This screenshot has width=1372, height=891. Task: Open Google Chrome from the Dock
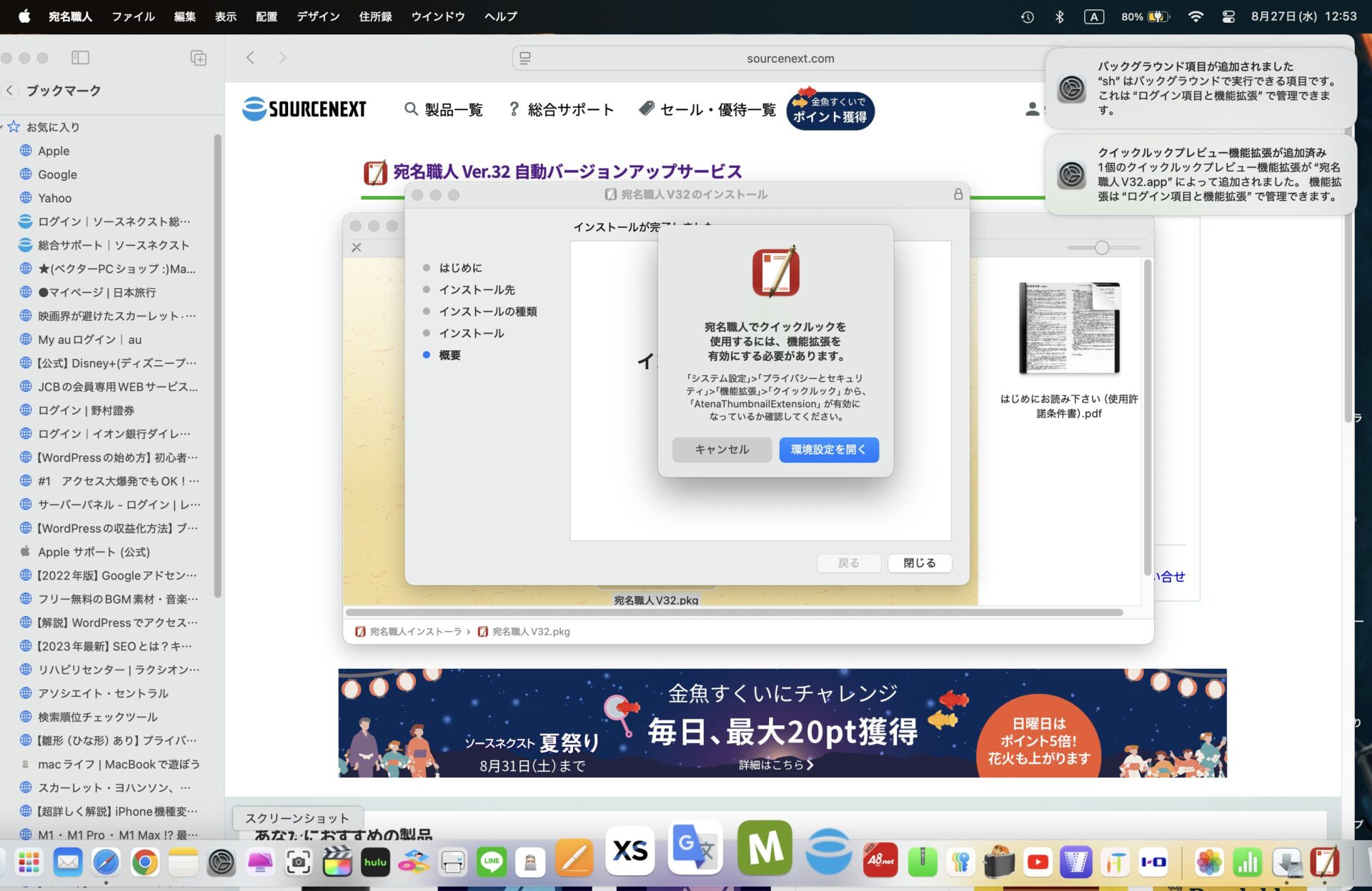point(144,862)
